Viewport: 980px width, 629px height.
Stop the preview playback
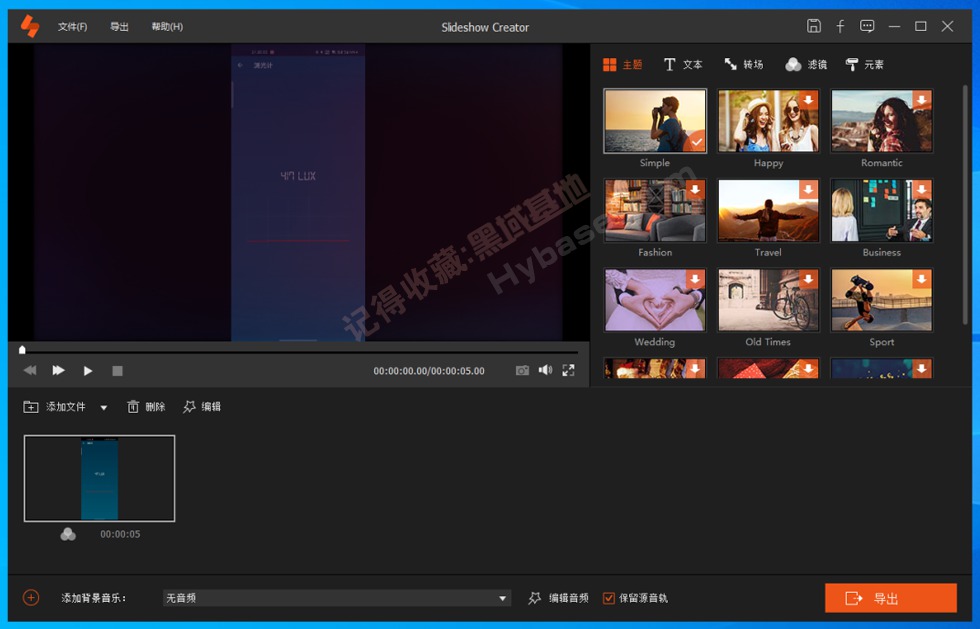tap(117, 371)
